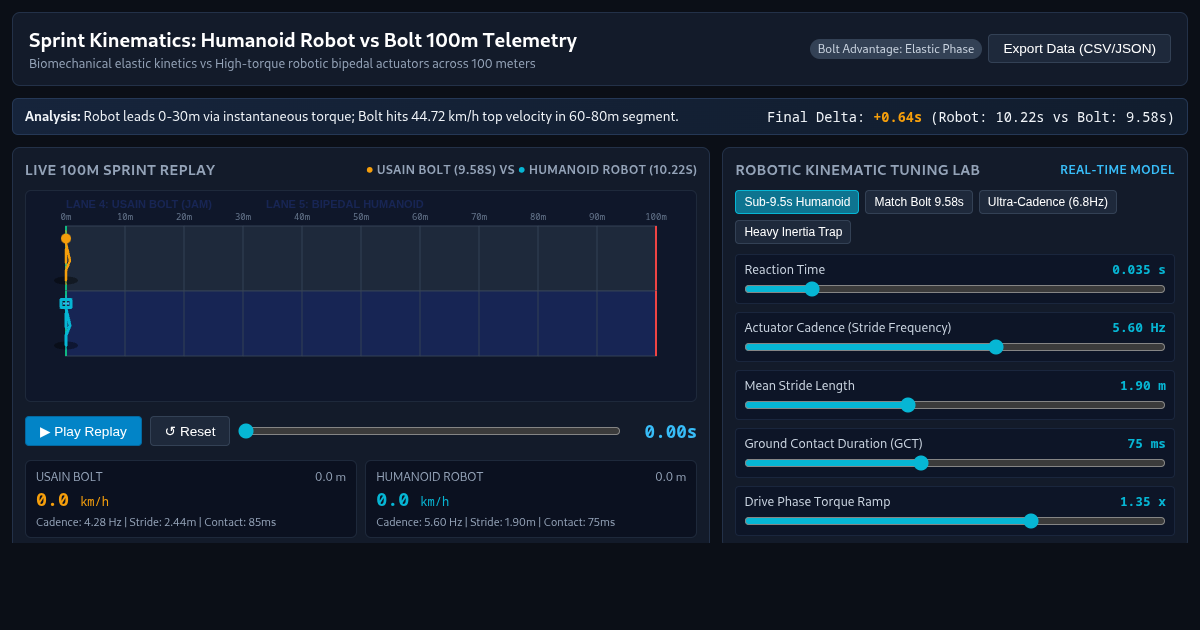The width and height of the screenshot is (1200, 630).
Task: Click the 0.035 s reaction time value
Action: click(1139, 270)
